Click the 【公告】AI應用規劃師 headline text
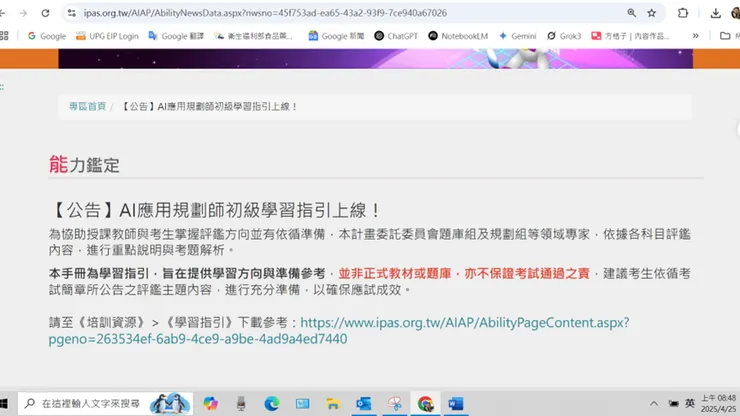 [x=215, y=211]
